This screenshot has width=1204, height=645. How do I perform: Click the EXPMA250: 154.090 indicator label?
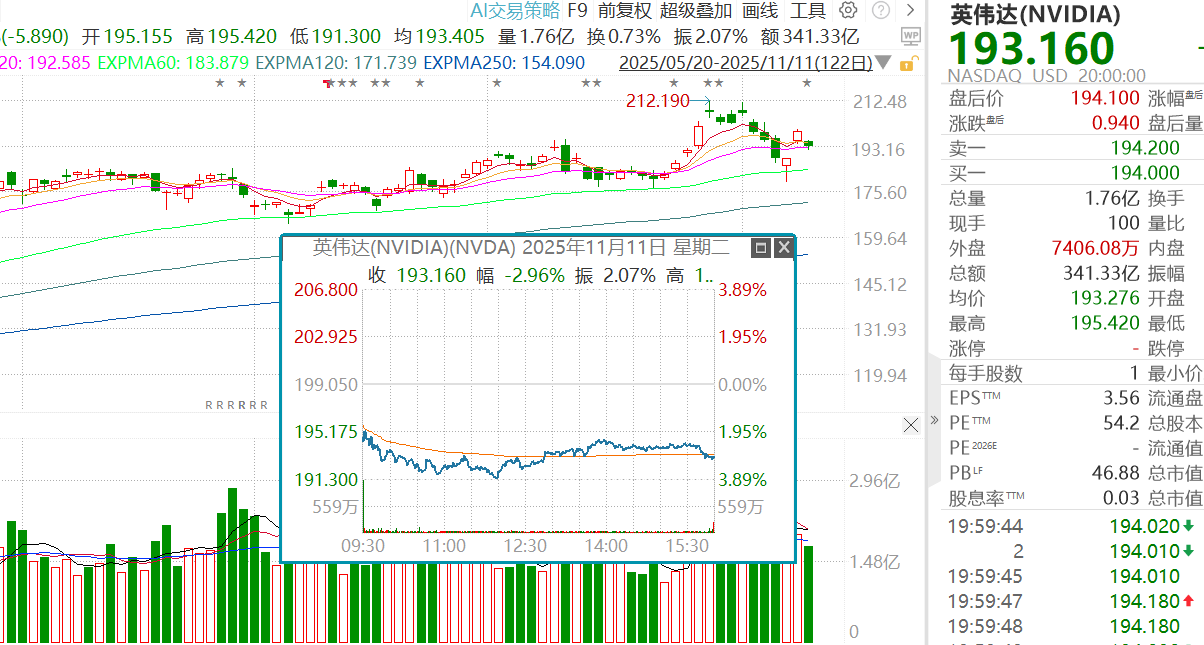(x=504, y=63)
